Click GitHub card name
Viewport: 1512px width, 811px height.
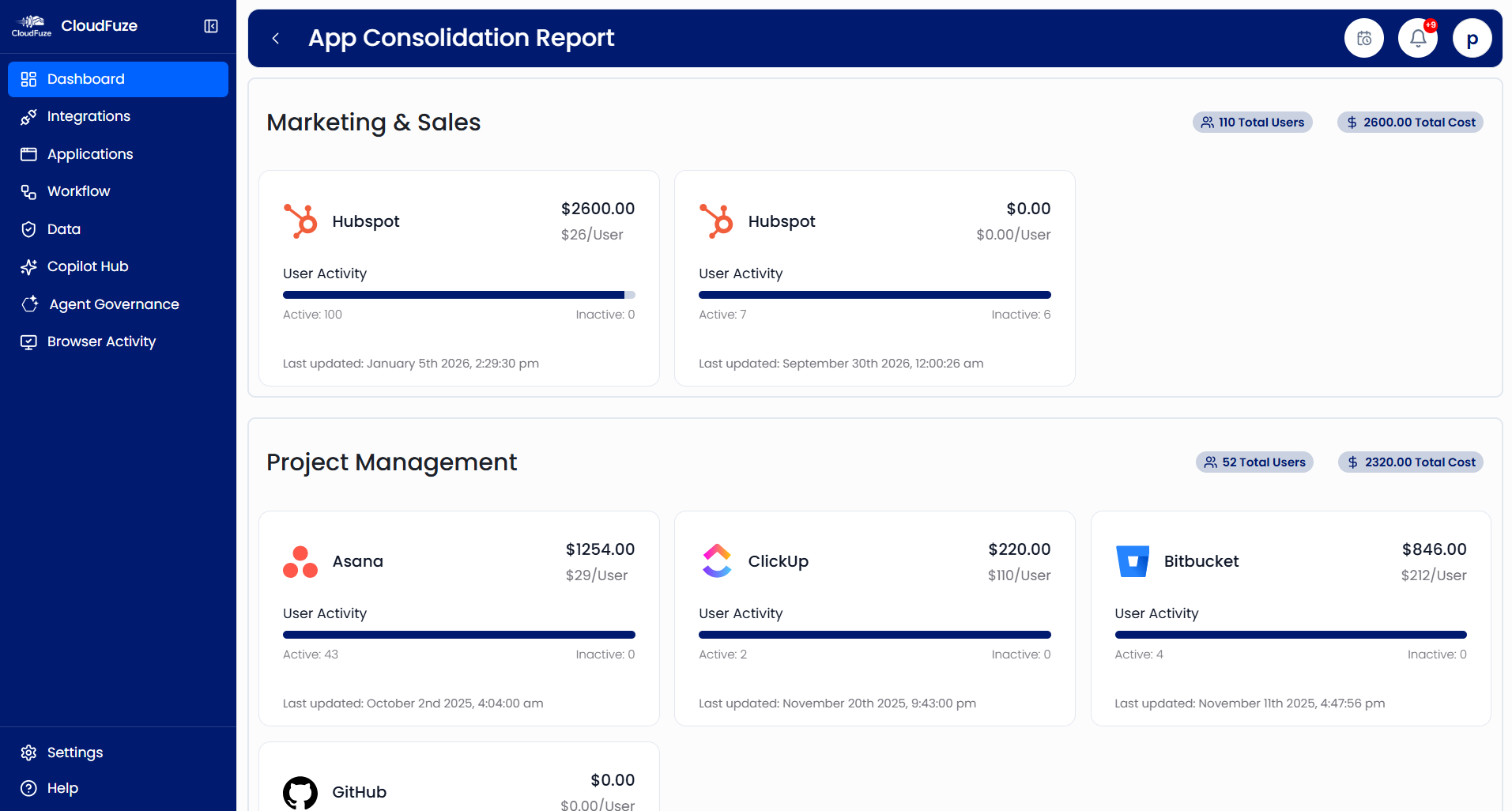360,792
